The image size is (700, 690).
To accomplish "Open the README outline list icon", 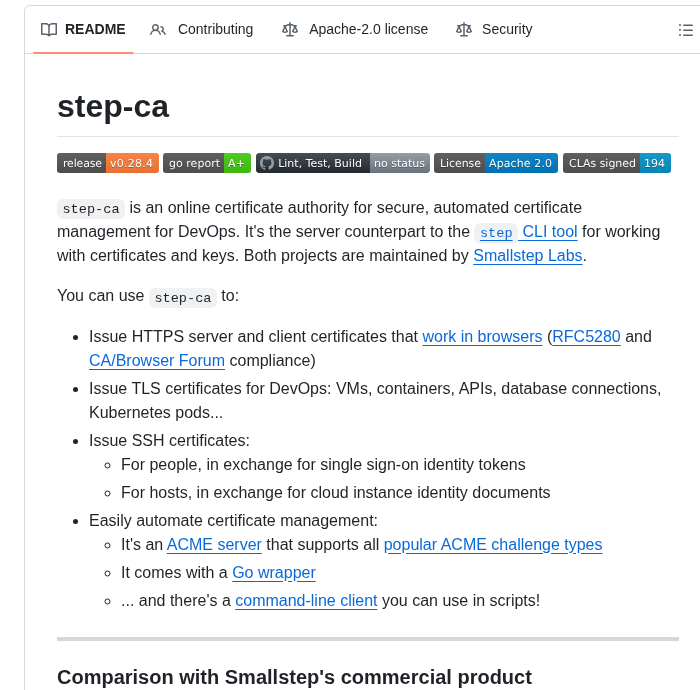I will (x=686, y=30).
